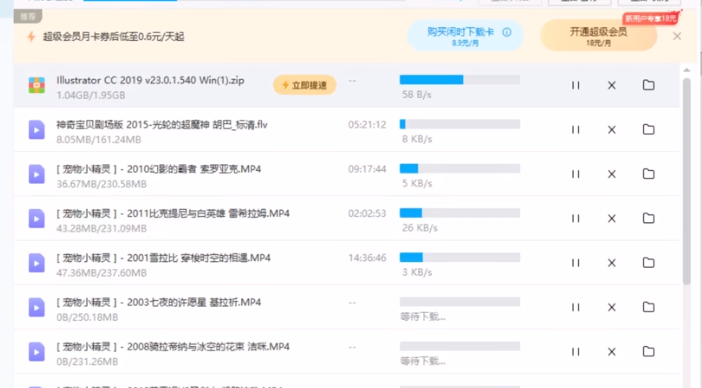Pause the 神奇宝贝剧场版 2015 flv download

[575, 129]
